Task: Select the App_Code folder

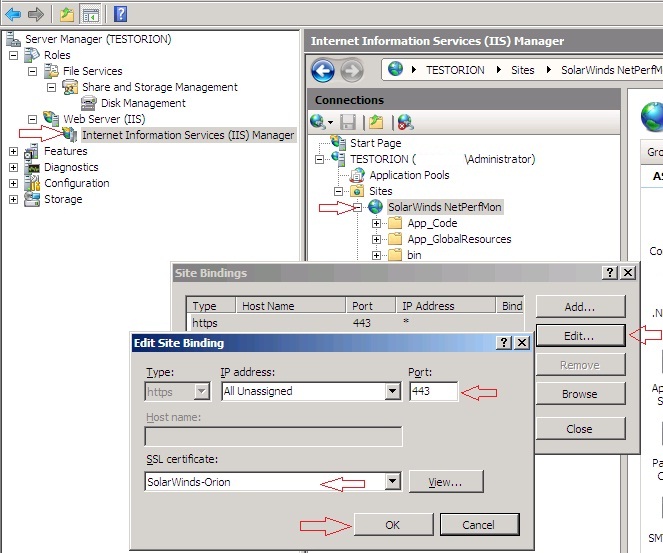Action: pos(432,223)
